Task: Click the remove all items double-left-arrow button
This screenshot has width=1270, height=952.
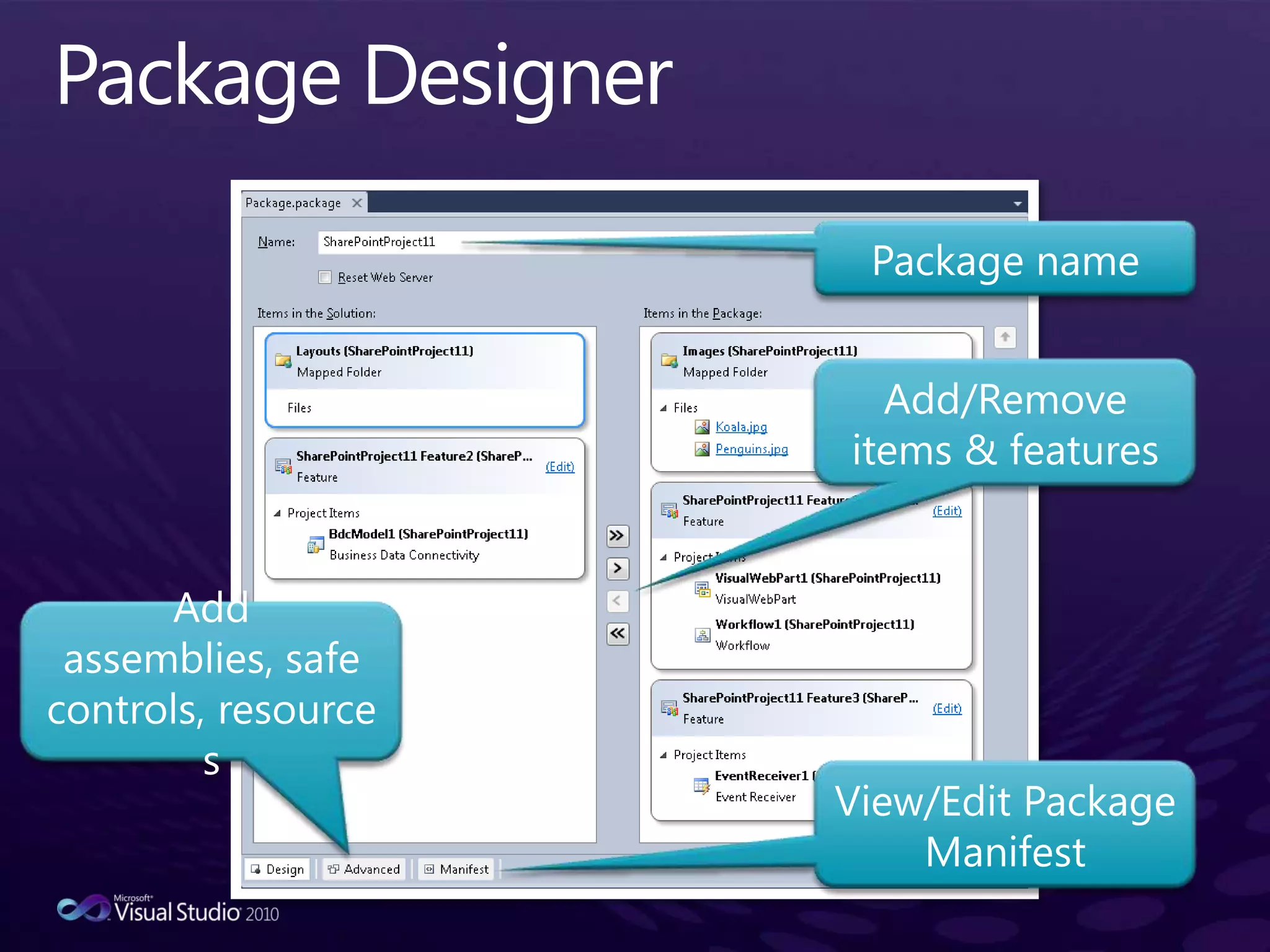Action: 617,633
